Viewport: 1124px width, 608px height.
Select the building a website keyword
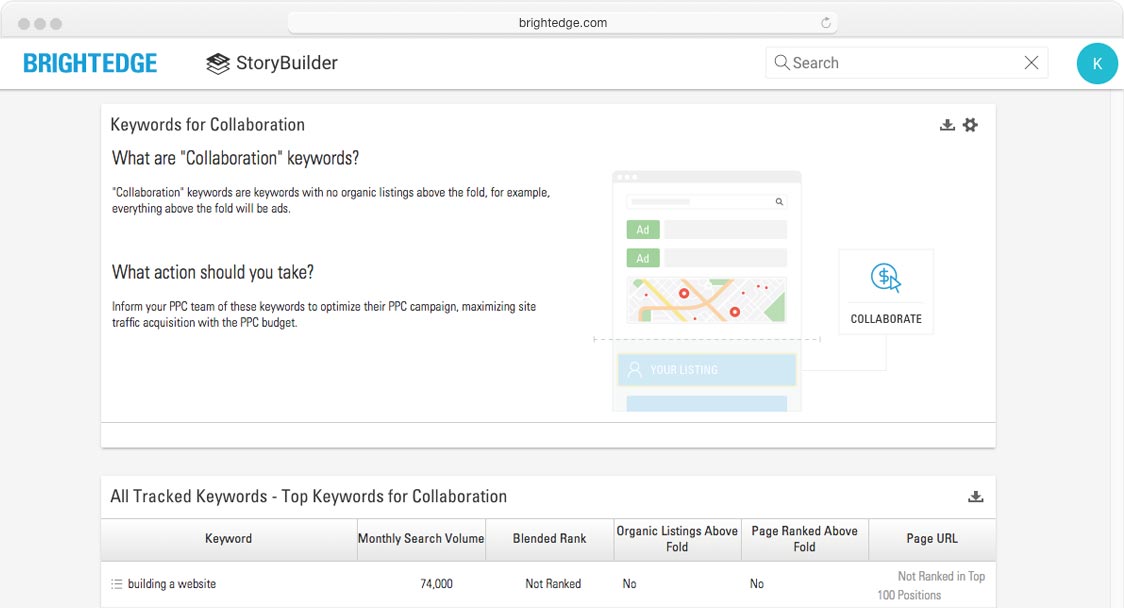pos(171,584)
